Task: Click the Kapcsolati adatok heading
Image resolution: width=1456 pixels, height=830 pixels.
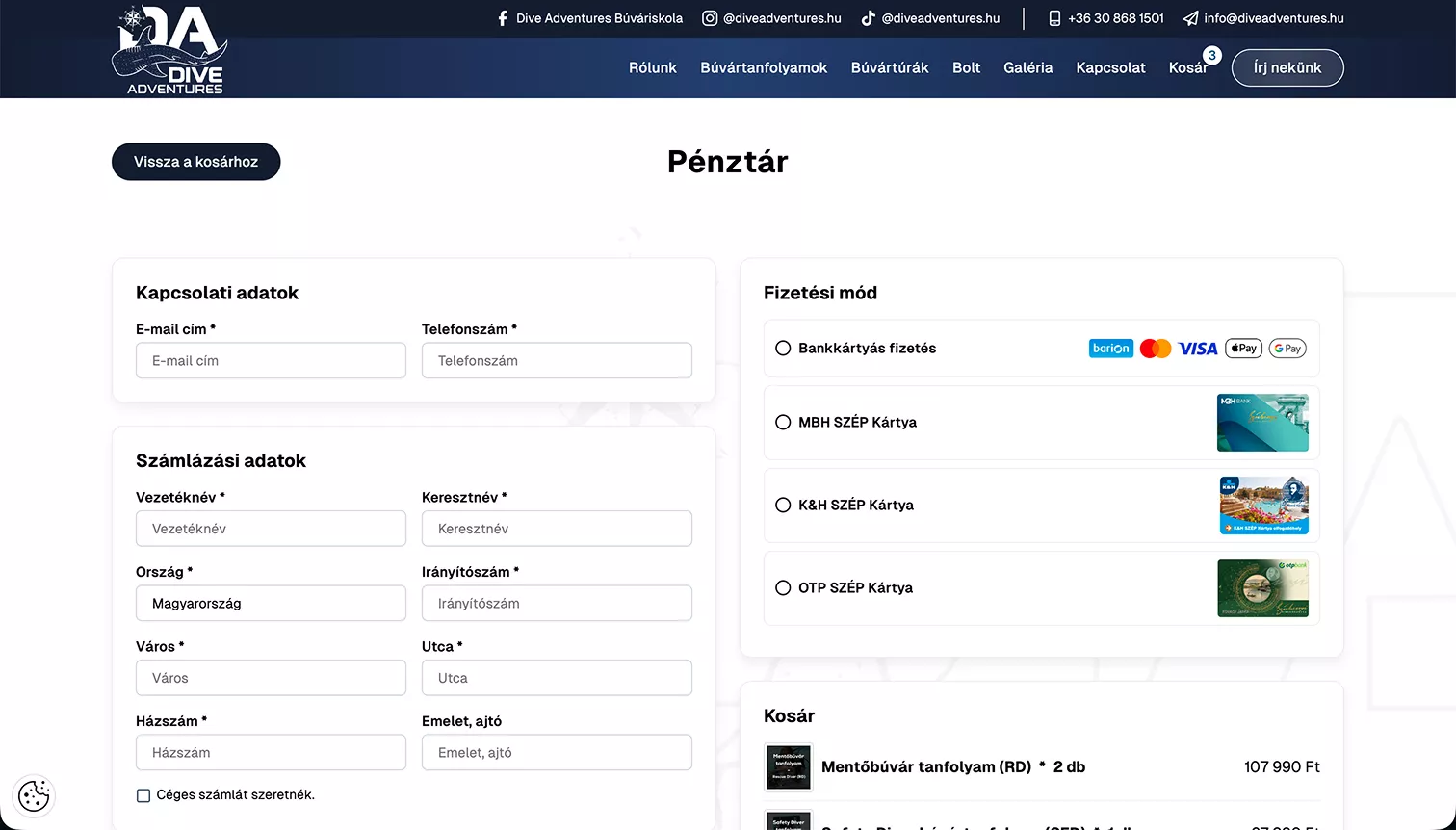Action: tap(217, 293)
